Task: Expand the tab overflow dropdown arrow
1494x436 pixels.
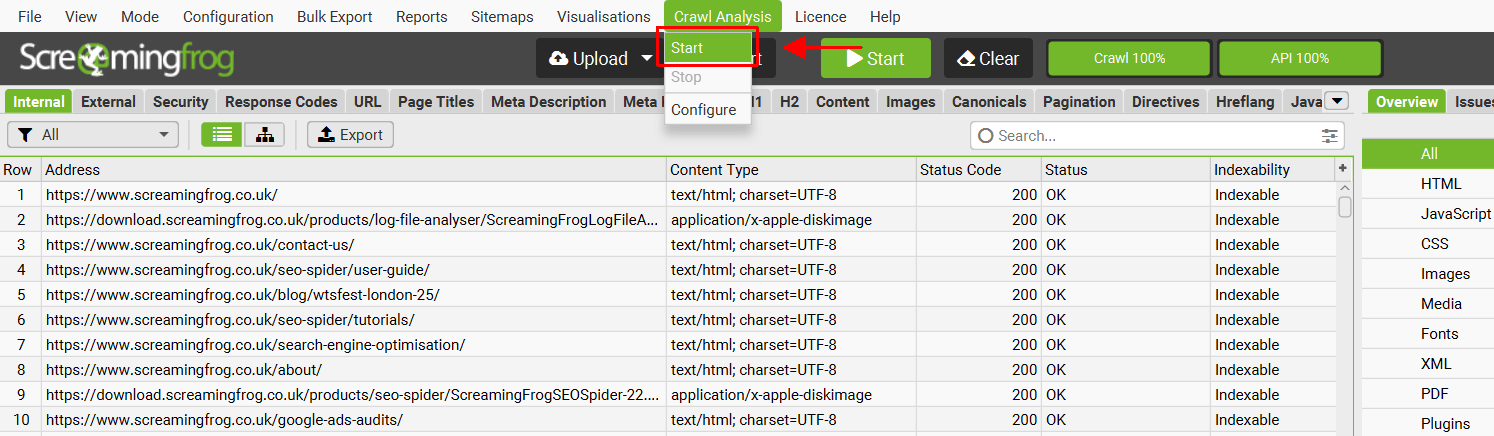Action: [x=1338, y=101]
